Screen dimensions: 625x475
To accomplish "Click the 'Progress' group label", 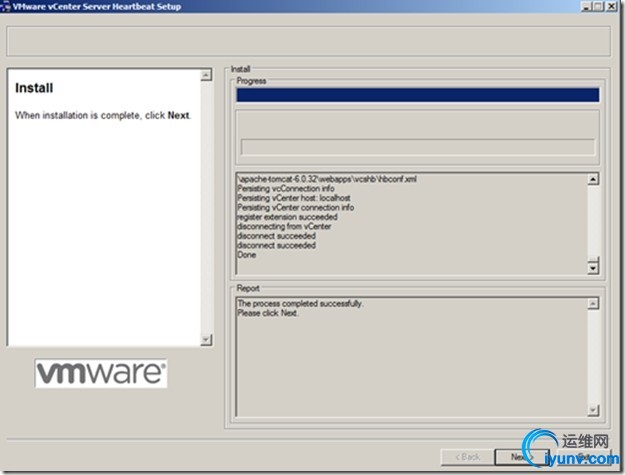I will (251, 81).
